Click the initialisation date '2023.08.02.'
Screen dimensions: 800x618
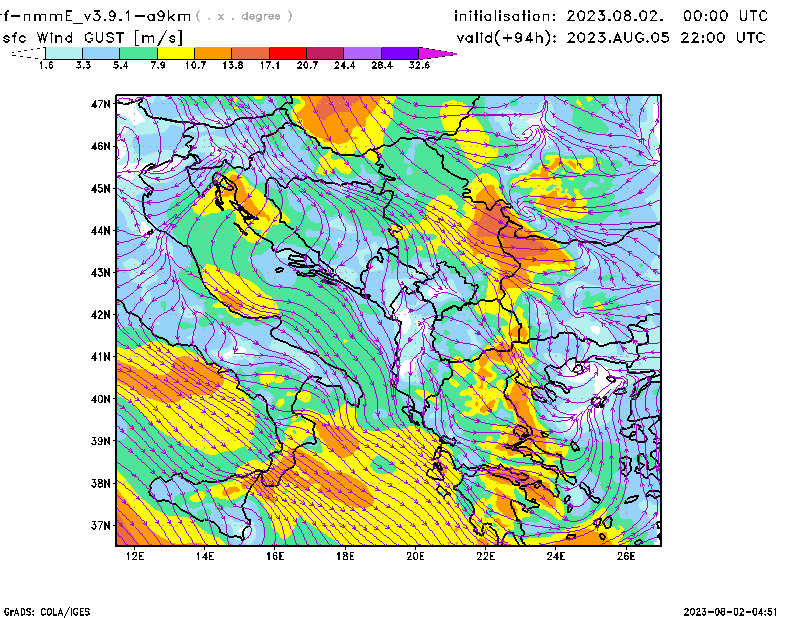coord(615,16)
